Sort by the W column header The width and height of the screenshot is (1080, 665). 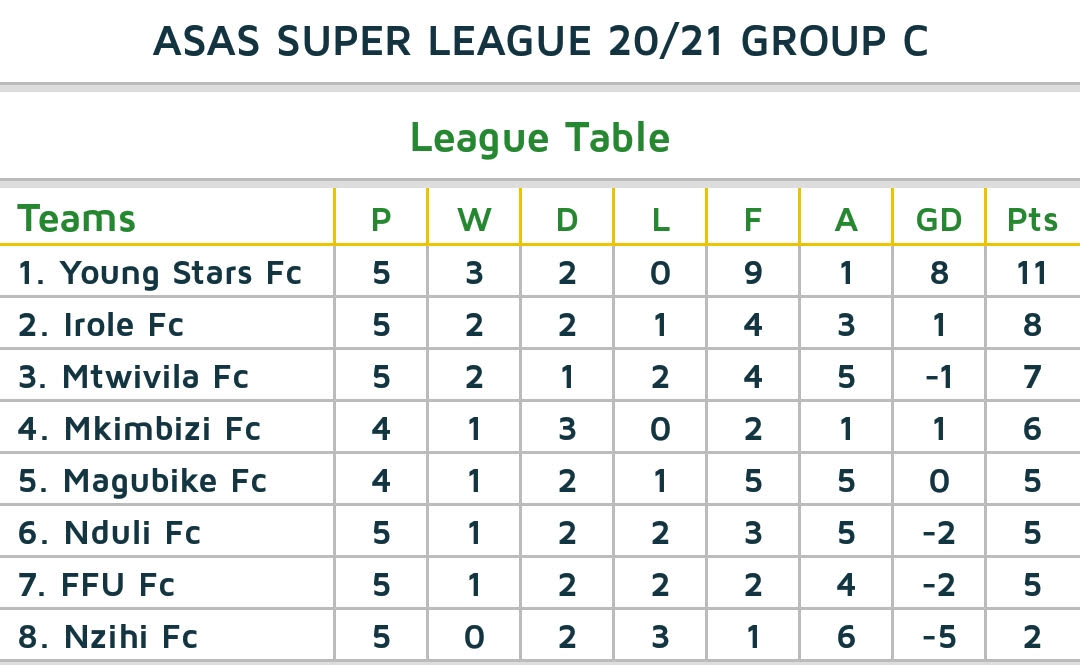(x=474, y=219)
